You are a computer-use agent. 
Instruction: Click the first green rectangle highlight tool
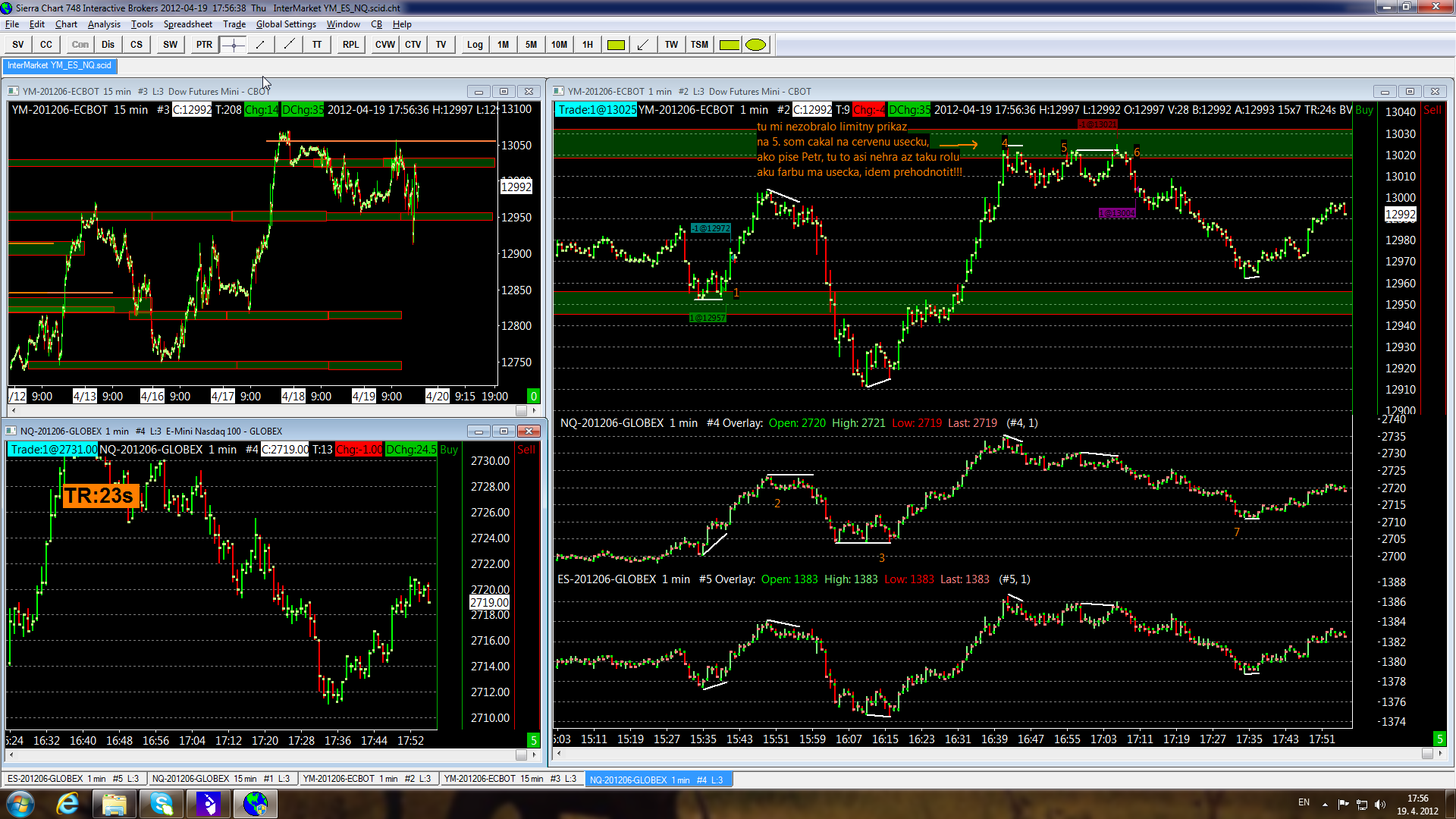coord(616,45)
